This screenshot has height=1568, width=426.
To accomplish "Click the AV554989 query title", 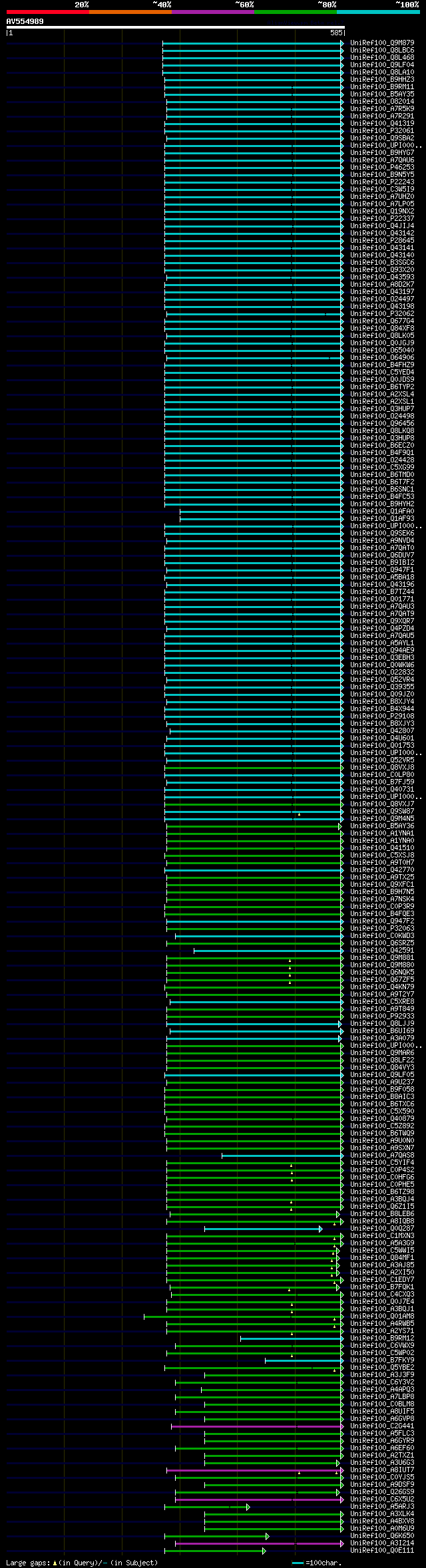I will point(25,21).
